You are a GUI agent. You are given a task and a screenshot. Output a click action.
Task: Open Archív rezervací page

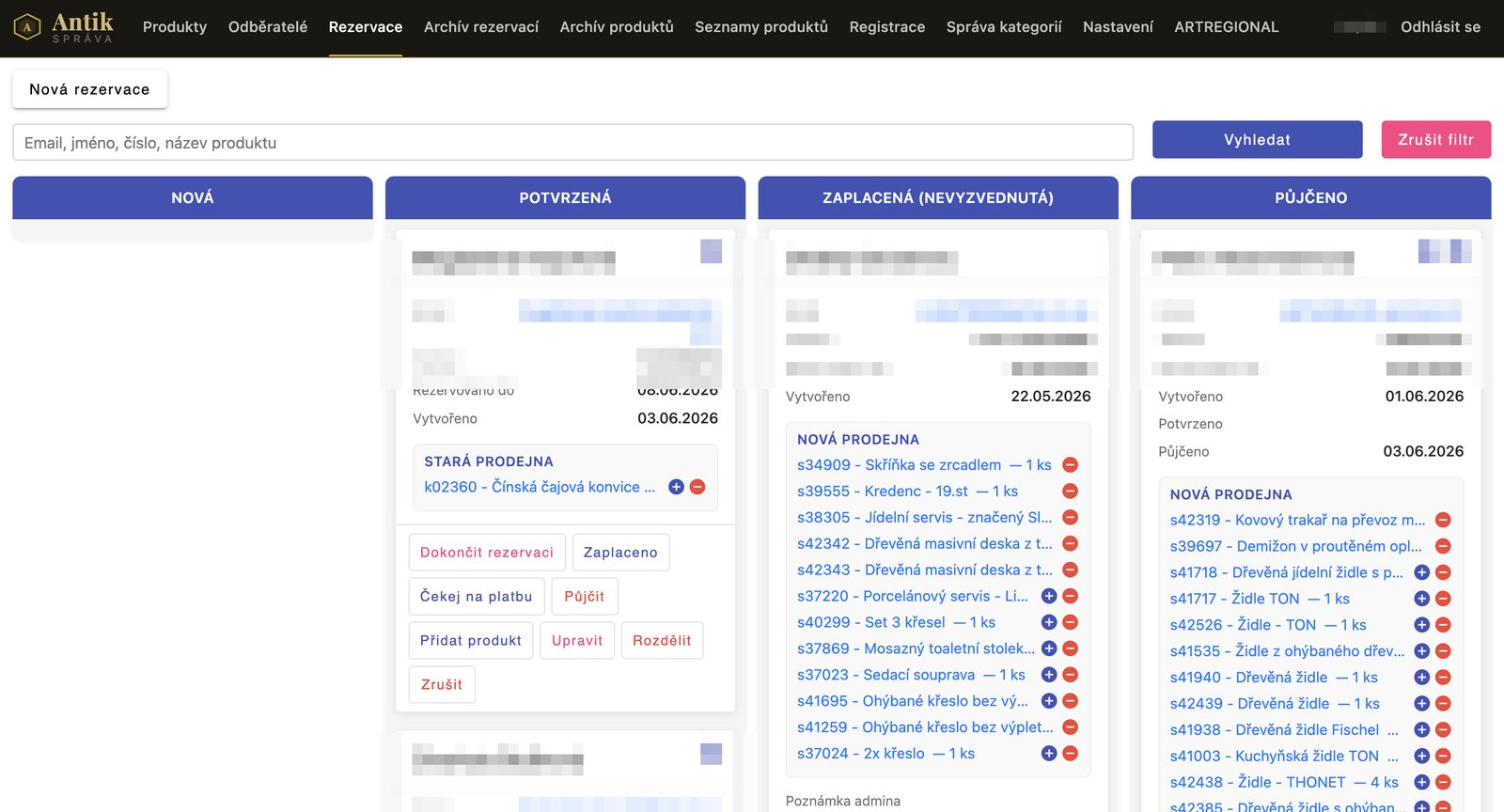pos(481,27)
